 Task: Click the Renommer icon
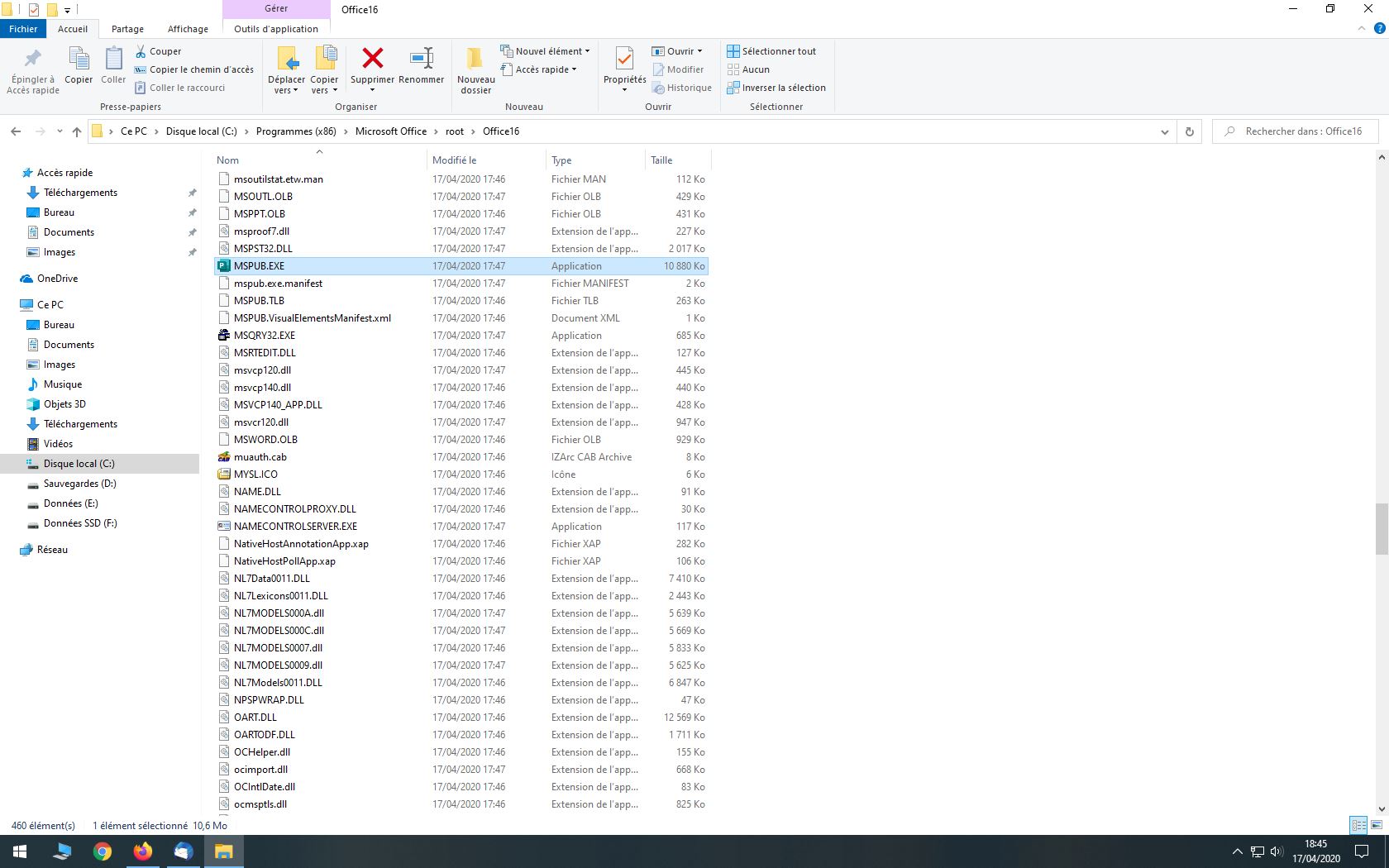point(422,58)
